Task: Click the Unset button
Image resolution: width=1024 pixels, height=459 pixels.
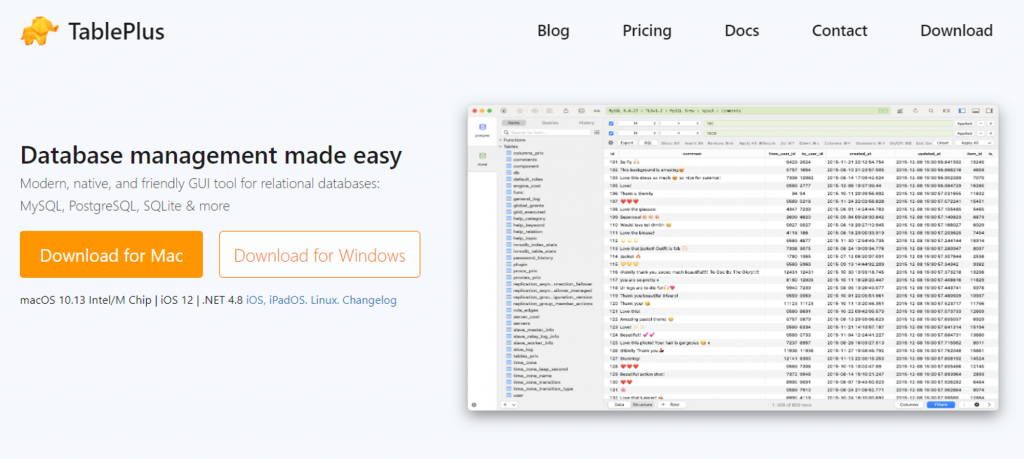Action: click(942, 143)
